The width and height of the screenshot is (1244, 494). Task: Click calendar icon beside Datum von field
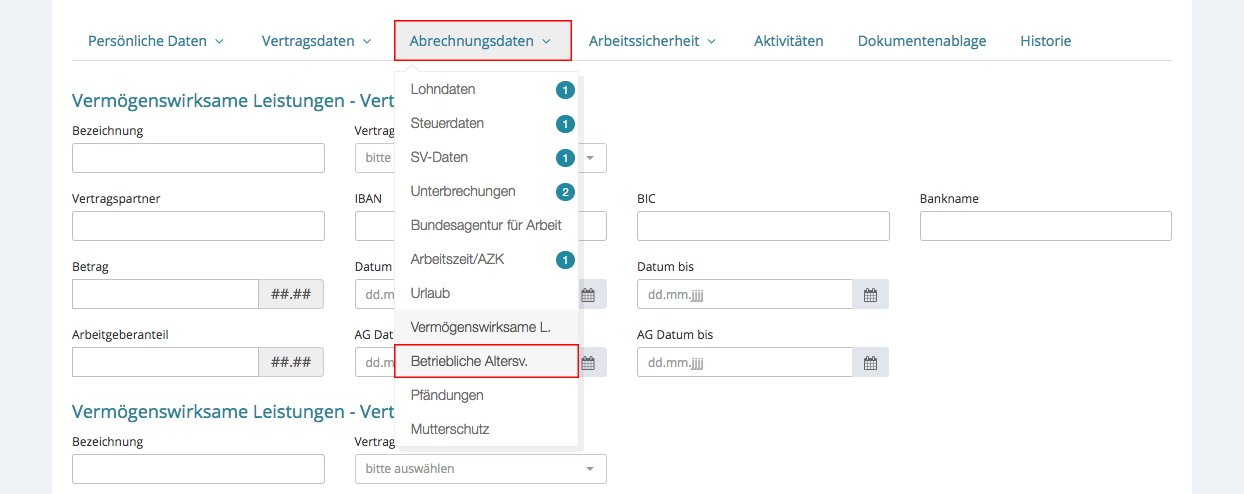pyautogui.click(x=588, y=294)
